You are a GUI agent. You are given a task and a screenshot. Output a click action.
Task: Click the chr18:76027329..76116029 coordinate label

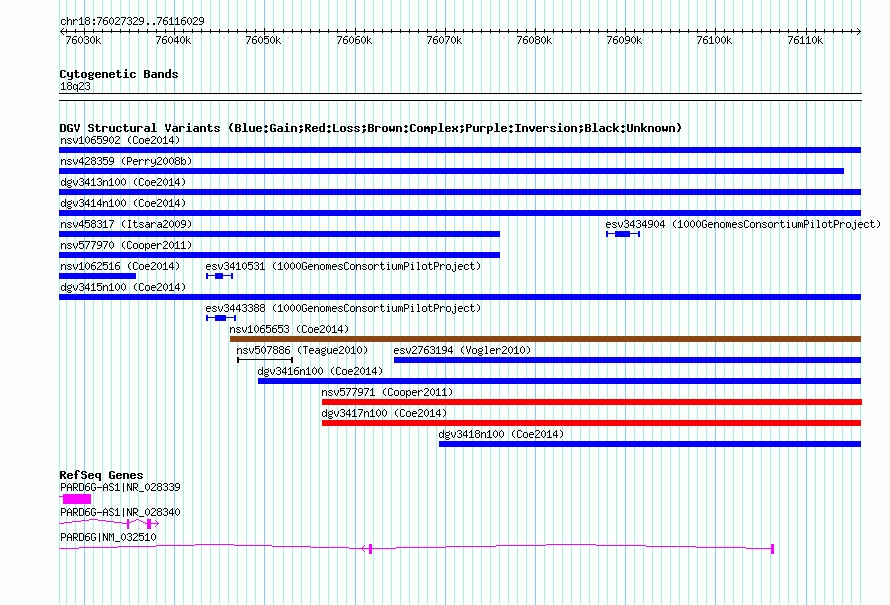132,21
